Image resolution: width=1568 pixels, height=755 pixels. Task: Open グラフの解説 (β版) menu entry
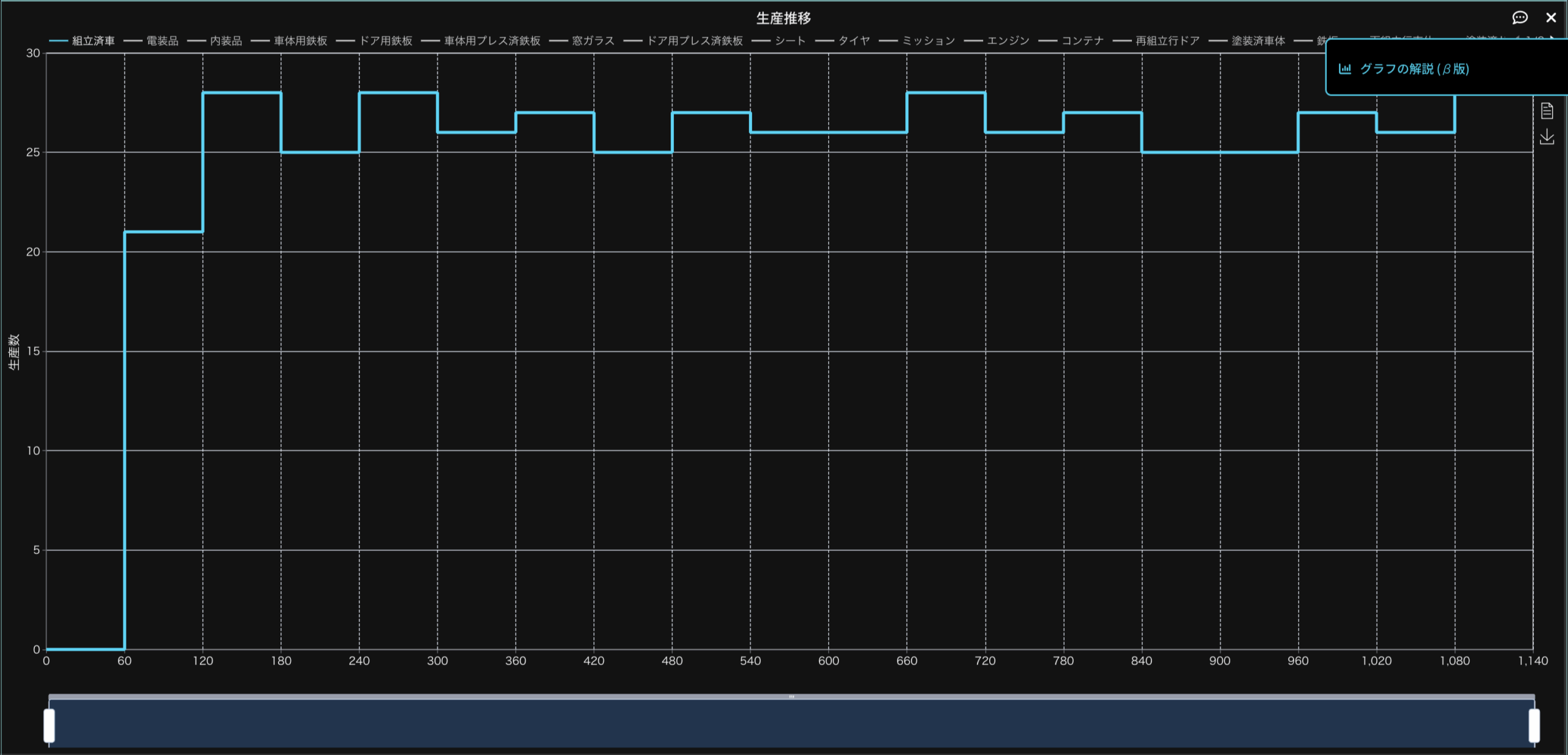click(1414, 69)
